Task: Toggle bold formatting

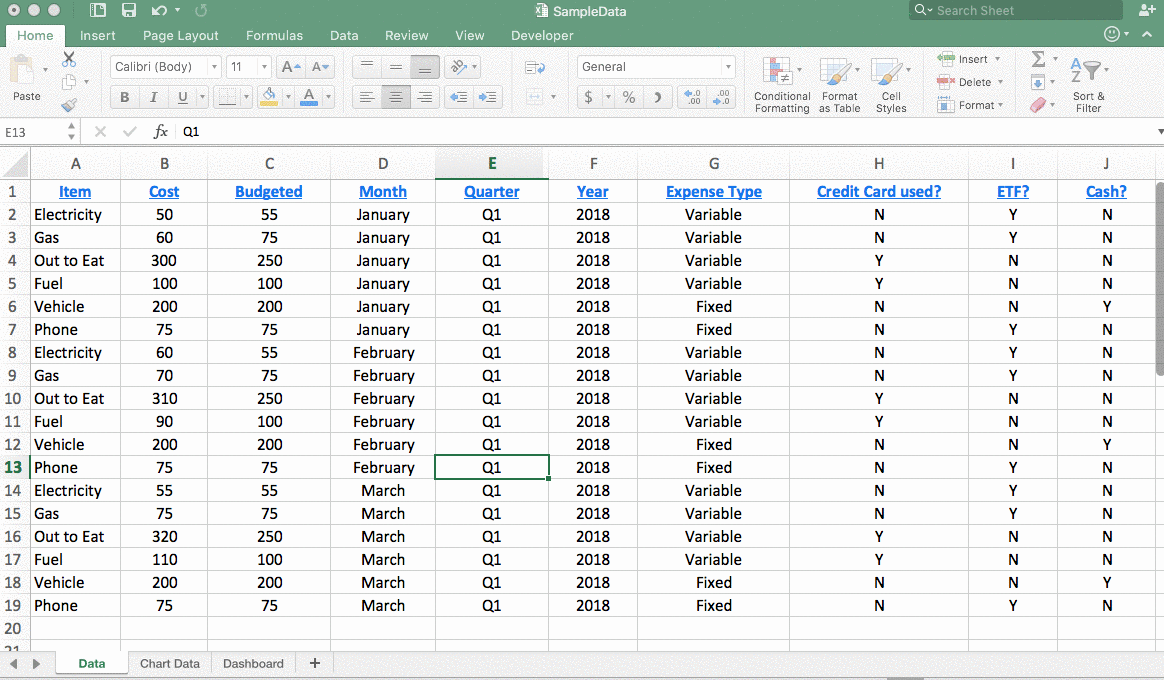Action: tap(124, 97)
